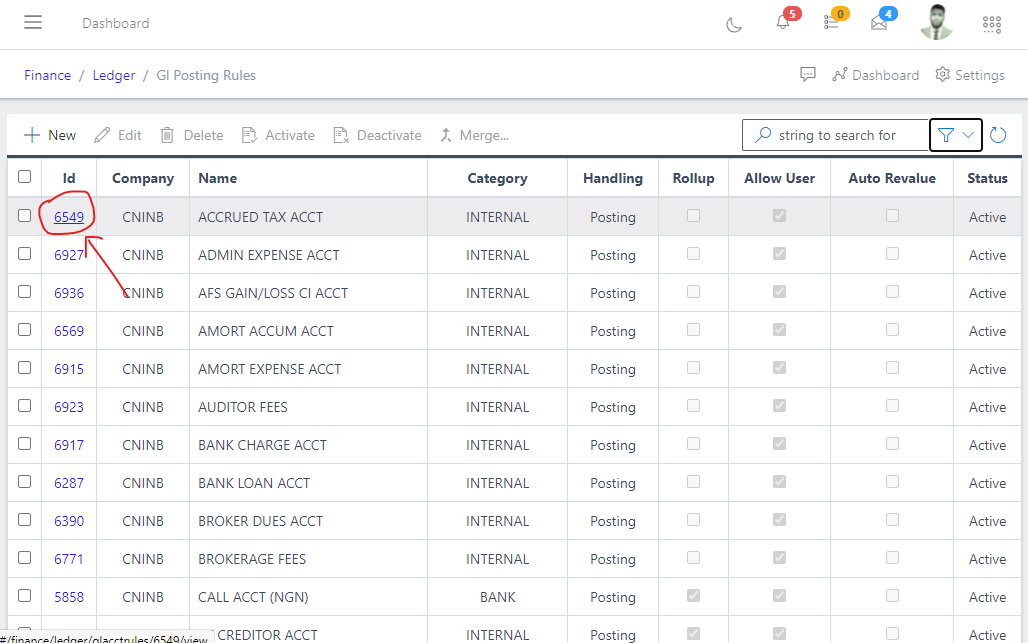Open record ID 6549 link
The height and width of the screenshot is (643, 1028).
pyautogui.click(x=69, y=217)
